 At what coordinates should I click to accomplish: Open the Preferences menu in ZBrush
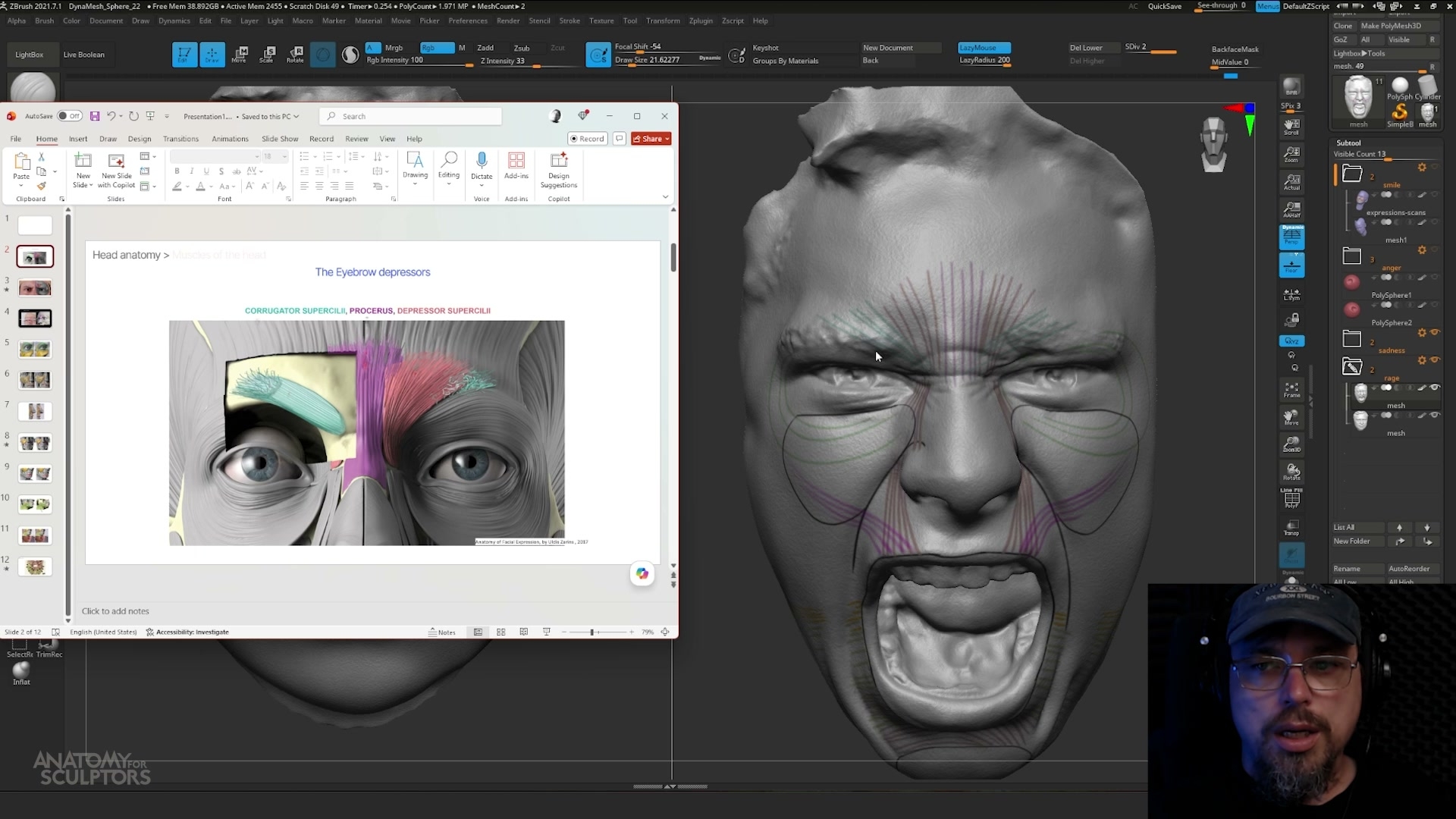(x=468, y=20)
